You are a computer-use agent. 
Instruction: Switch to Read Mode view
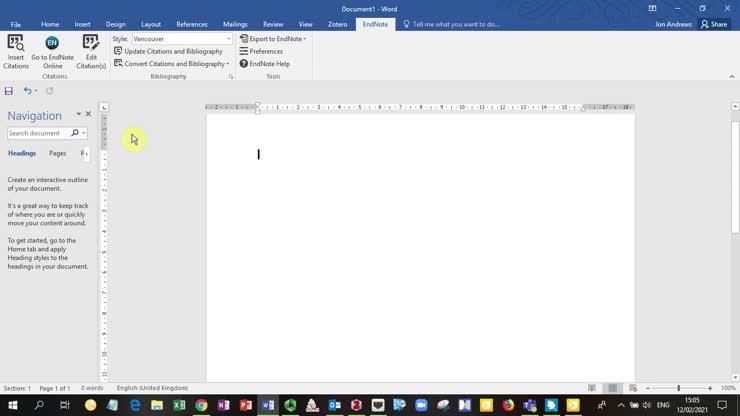pos(592,388)
